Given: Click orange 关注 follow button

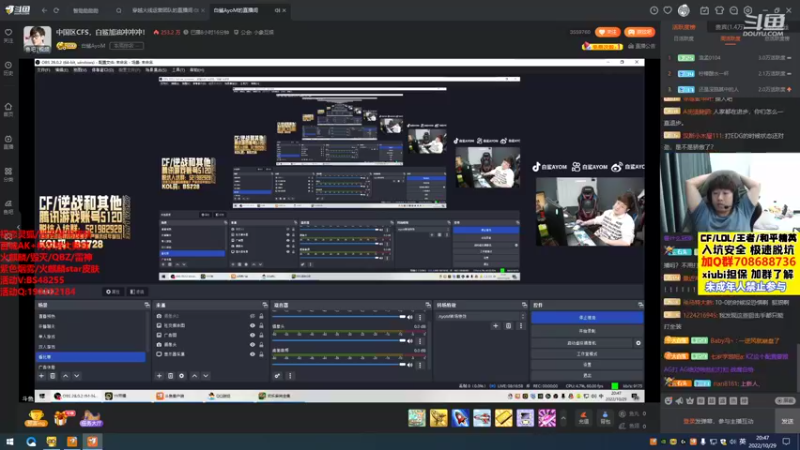Looking at the screenshot, I should [x=608, y=32].
